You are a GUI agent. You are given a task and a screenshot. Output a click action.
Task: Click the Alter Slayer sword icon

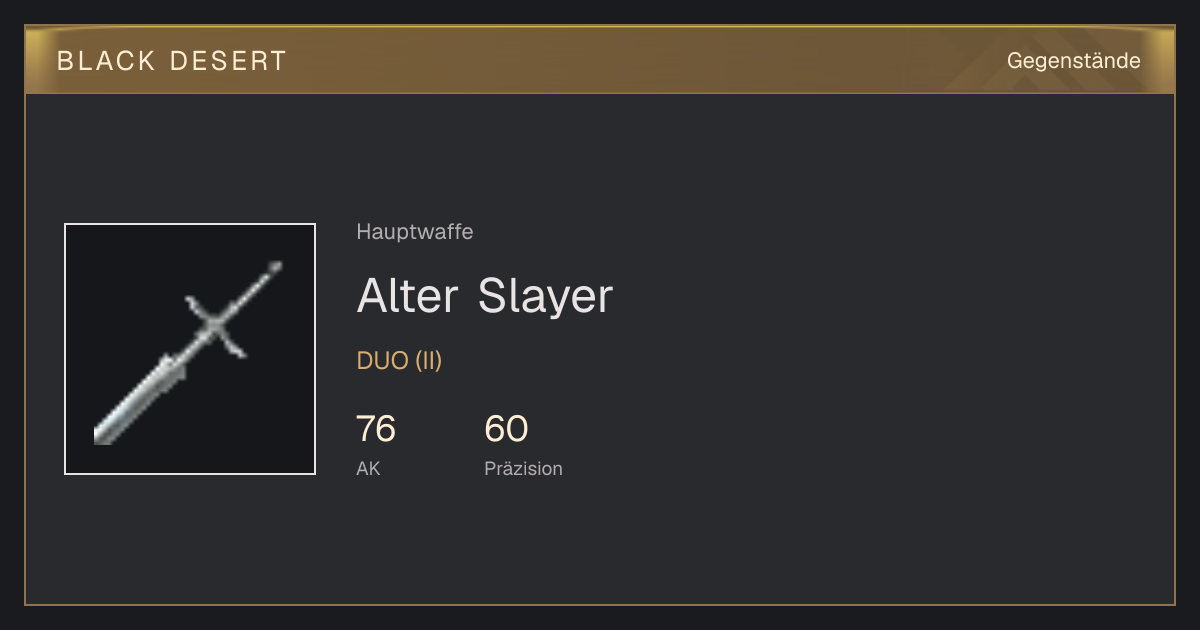pos(190,349)
